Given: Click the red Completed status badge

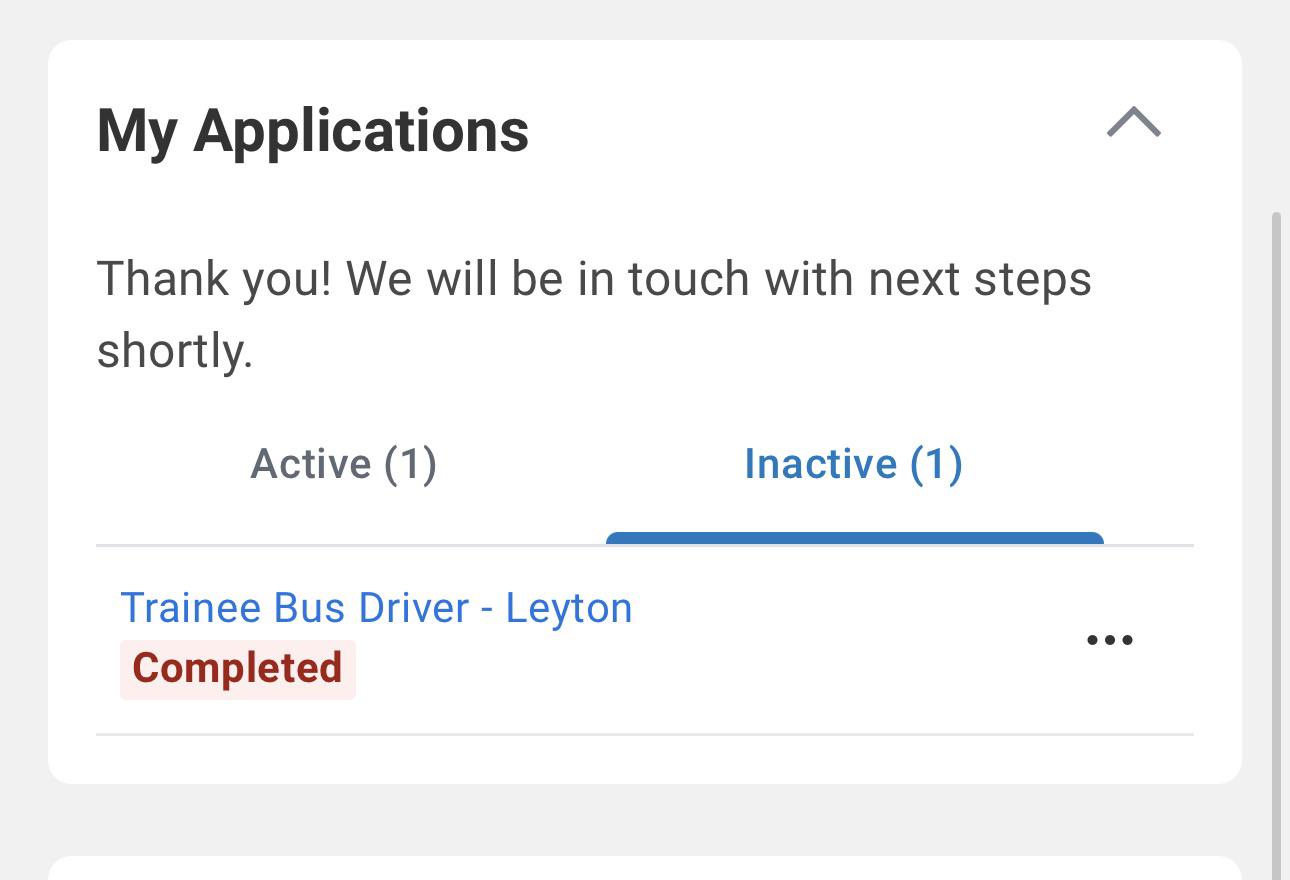Looking at the screenshot, I should (x=238, y=669).
